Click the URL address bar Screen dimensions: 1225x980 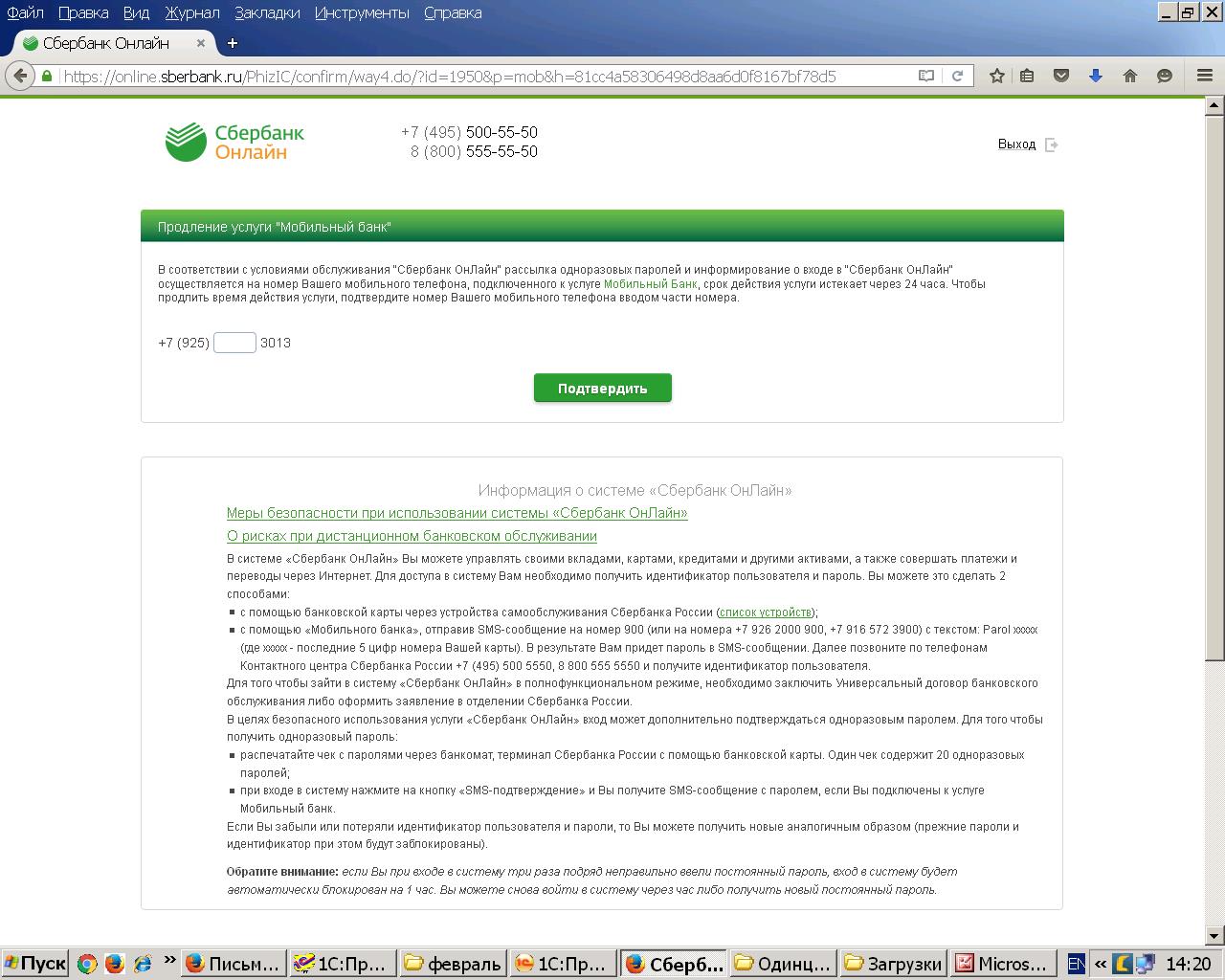click(x=488, y=76)
